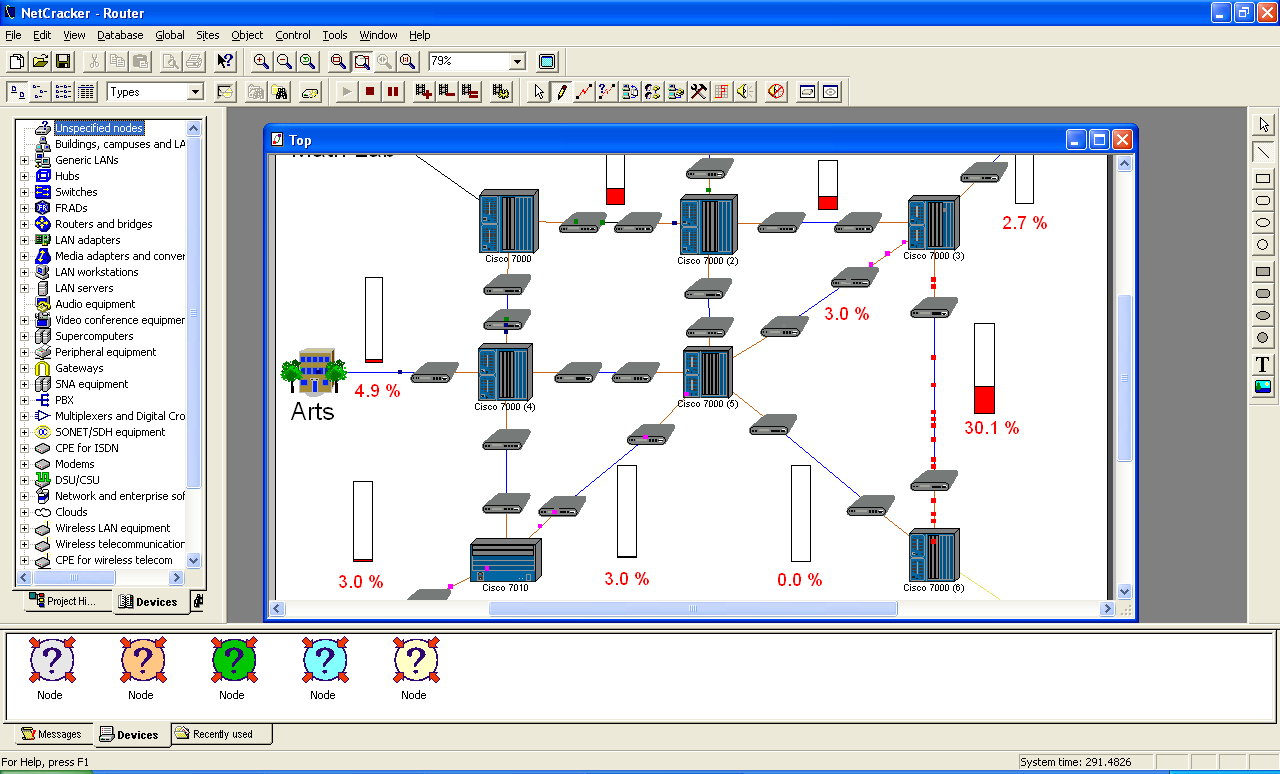
Task: Open the Tools menu
Action: (x=334, y=35)
